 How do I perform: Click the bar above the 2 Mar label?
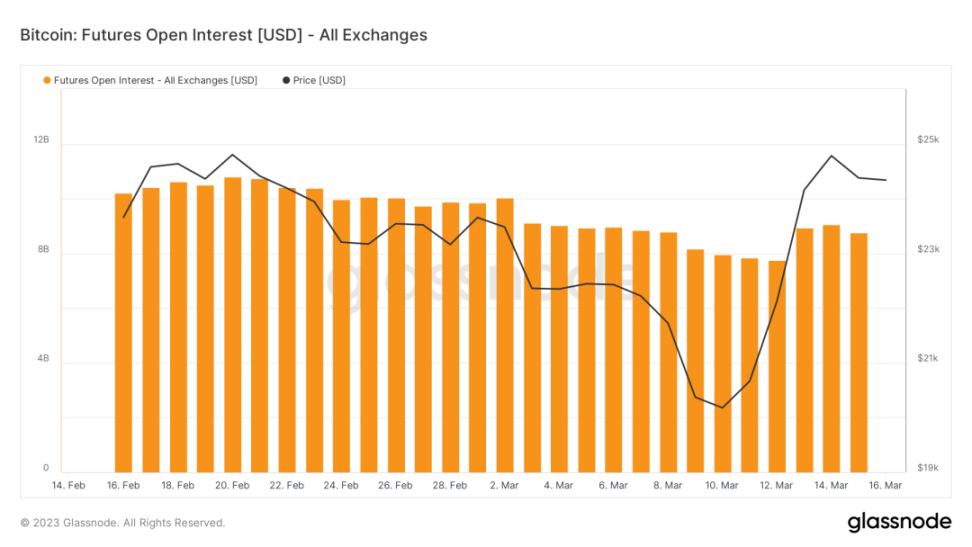pos(505,335)
